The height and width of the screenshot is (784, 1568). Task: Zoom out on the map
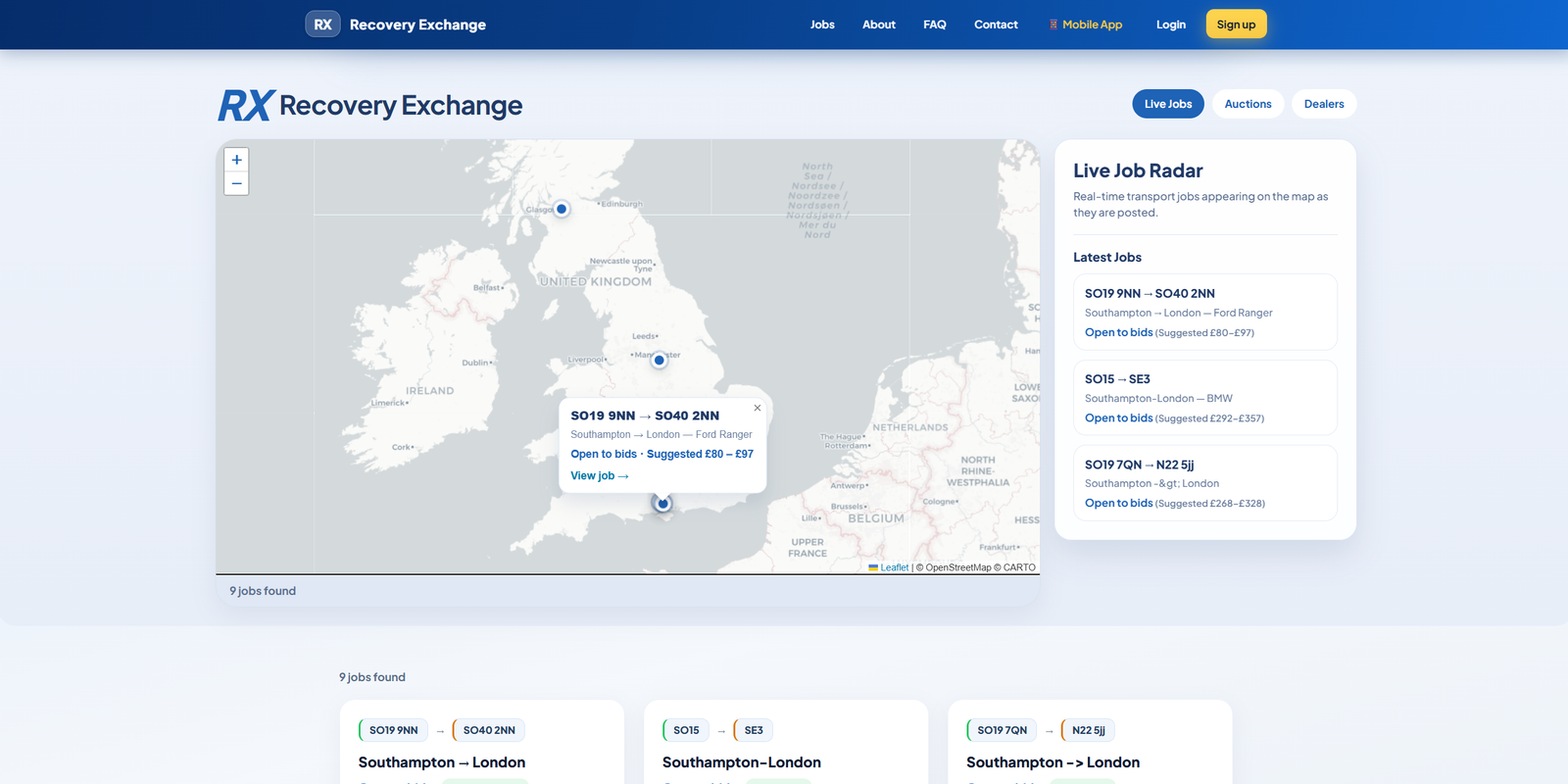pos(236,183)
